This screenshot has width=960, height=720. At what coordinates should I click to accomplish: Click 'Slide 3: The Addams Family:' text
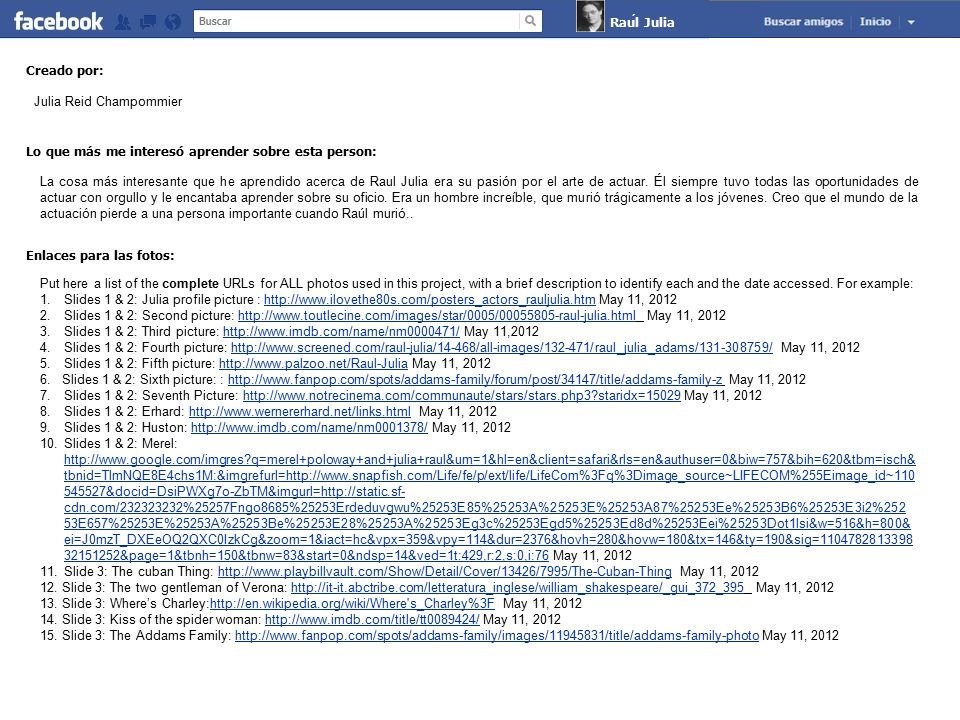tap(147, 636)
